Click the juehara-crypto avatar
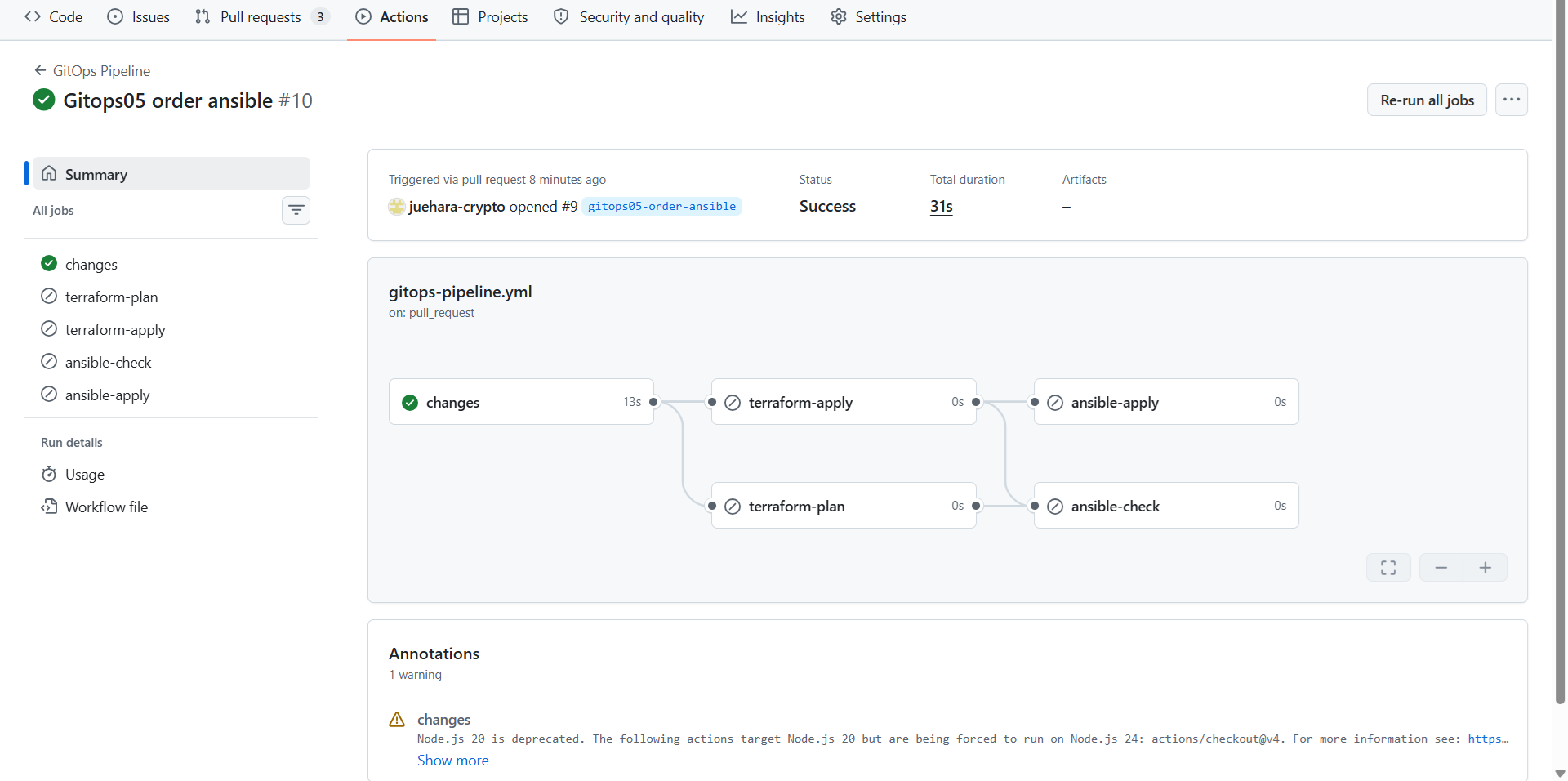1568x781 pixels. click(397, 207)
